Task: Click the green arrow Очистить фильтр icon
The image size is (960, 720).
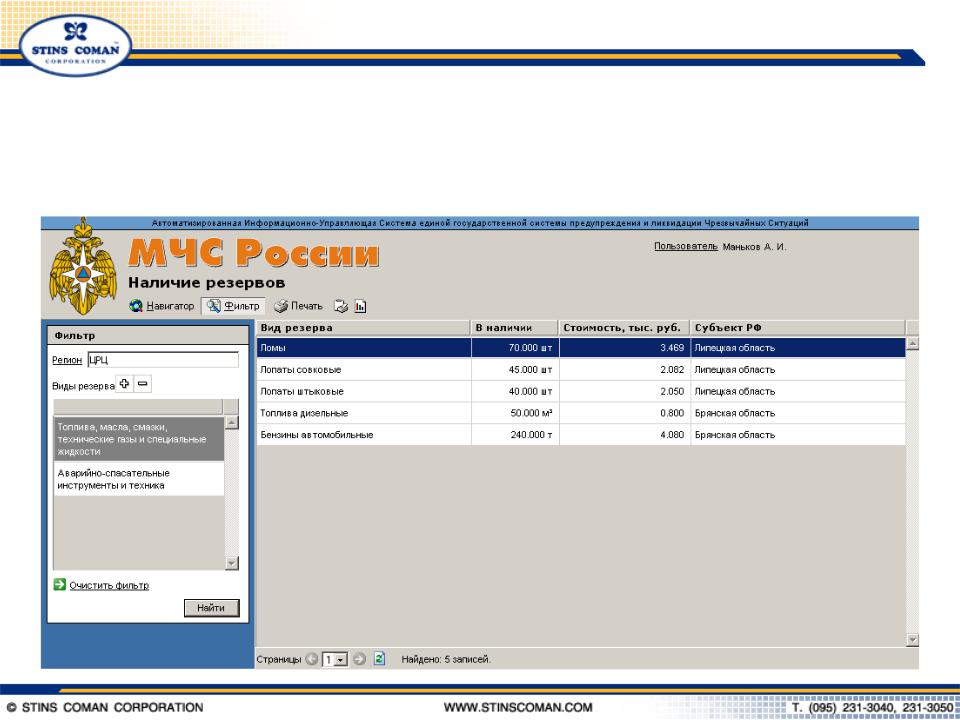Action: pos(59,585)
